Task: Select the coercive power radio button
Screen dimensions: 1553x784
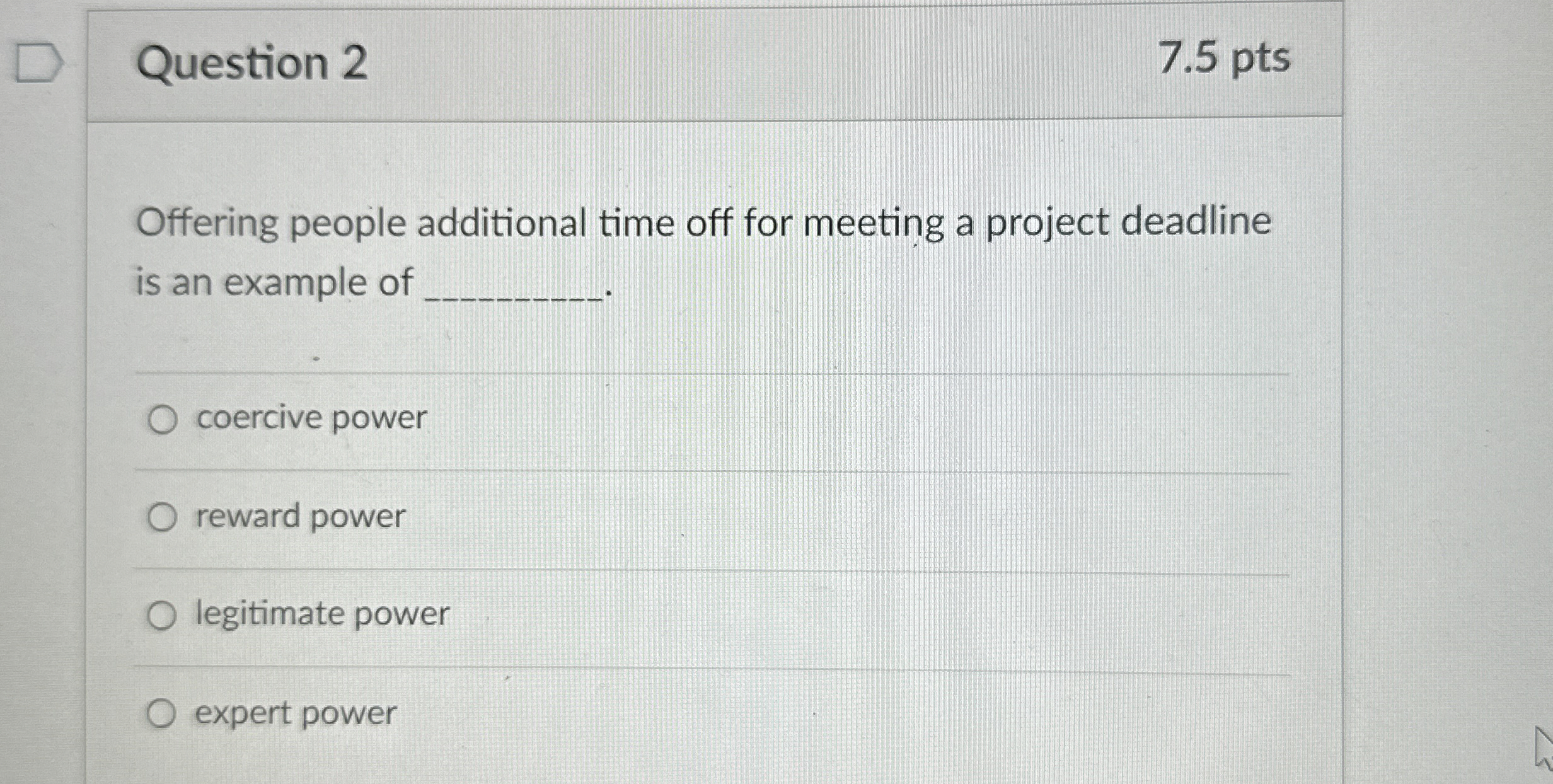Action: [x=163, y=418]
